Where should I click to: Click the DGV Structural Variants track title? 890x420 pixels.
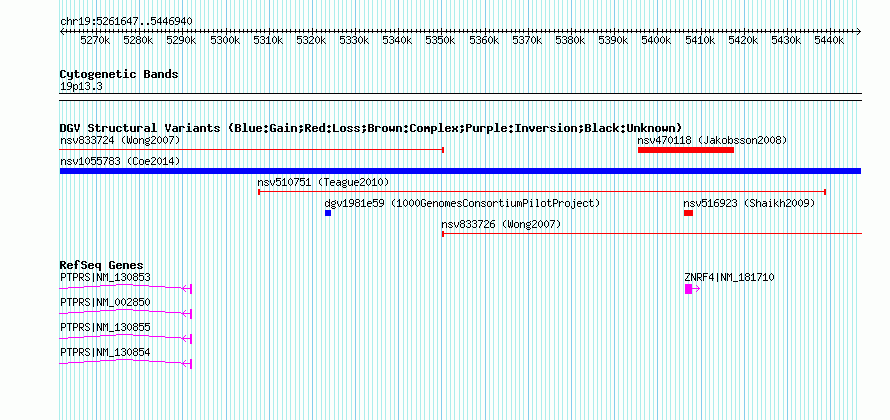[371, 128]
